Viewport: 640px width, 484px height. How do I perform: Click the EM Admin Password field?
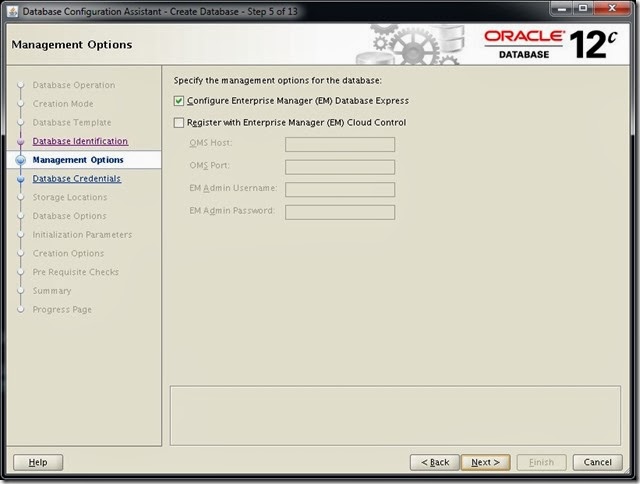click(x=339, y=212)
